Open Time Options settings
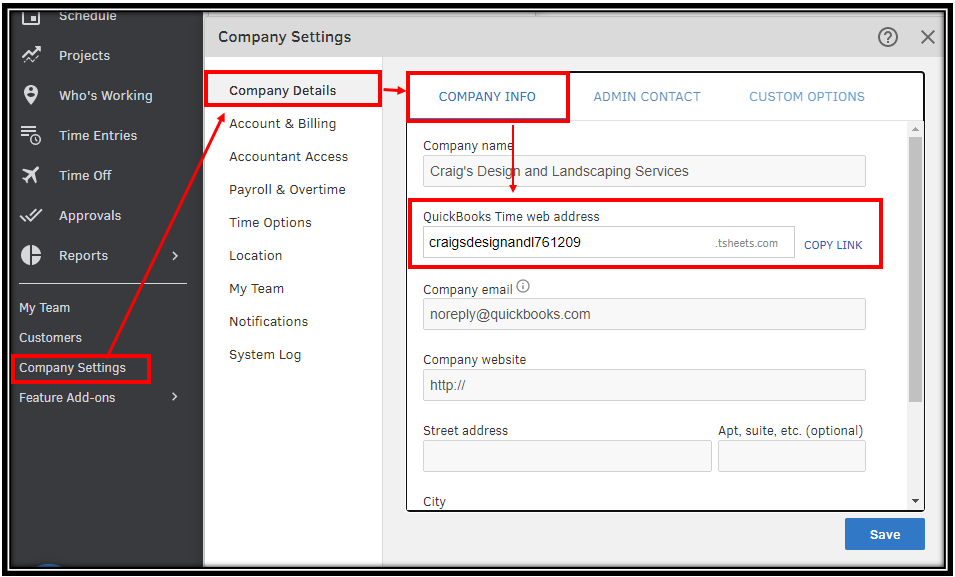The image size is (955, 577). (270, 222)
